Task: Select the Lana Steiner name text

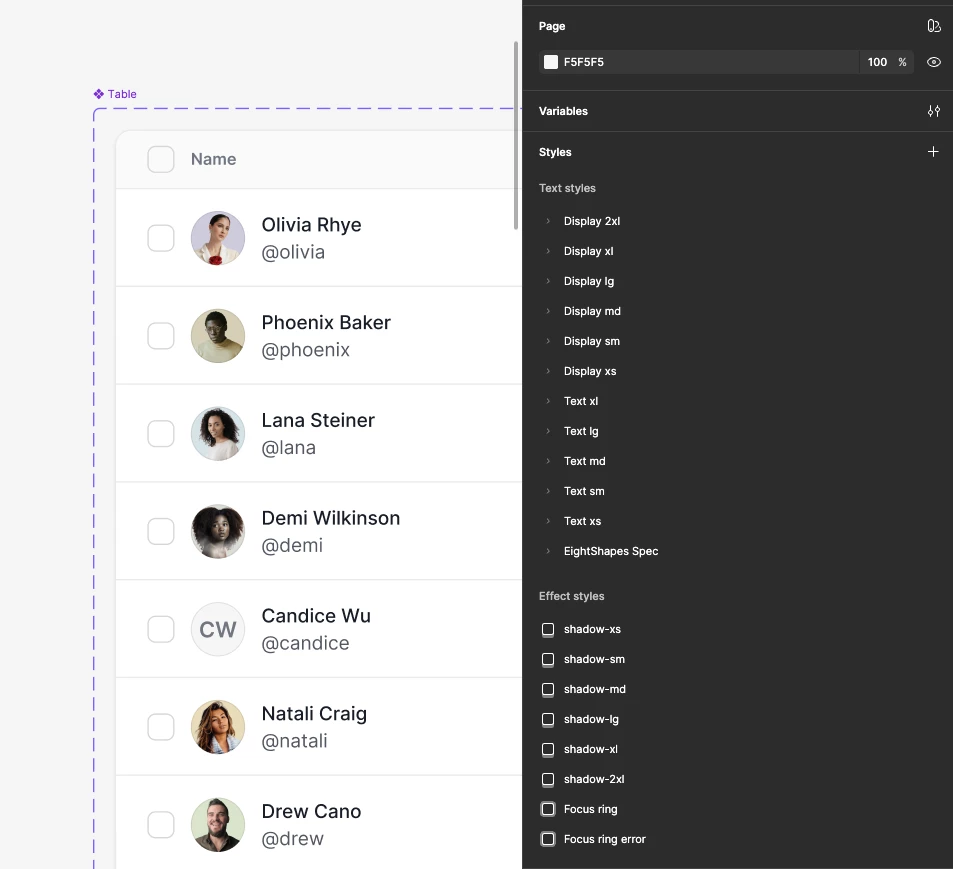Action: click(x=318, y=420)
